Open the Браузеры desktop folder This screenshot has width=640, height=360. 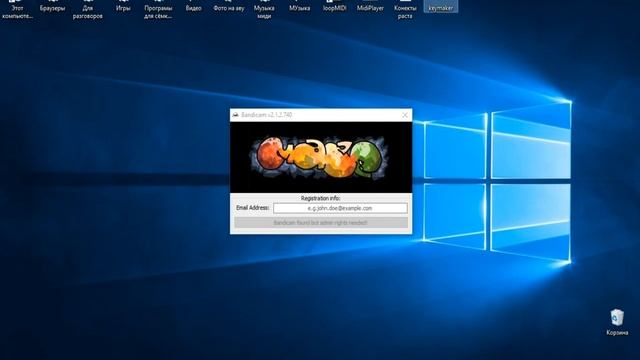[x=52, y=7]
